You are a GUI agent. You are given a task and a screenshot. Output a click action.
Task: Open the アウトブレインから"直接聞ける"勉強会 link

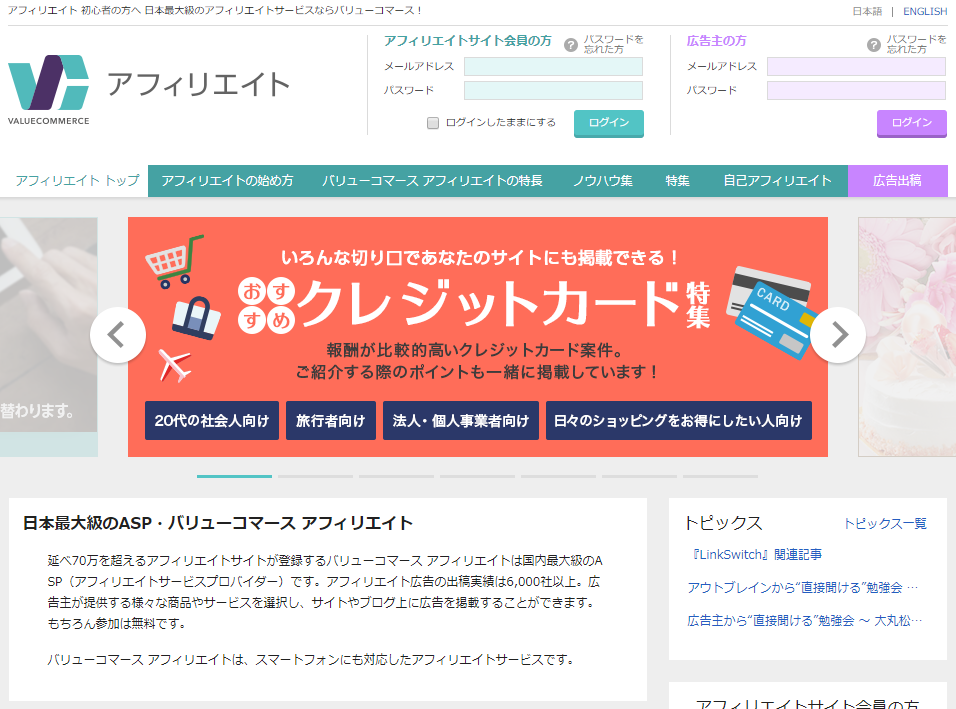click(802, 588)
